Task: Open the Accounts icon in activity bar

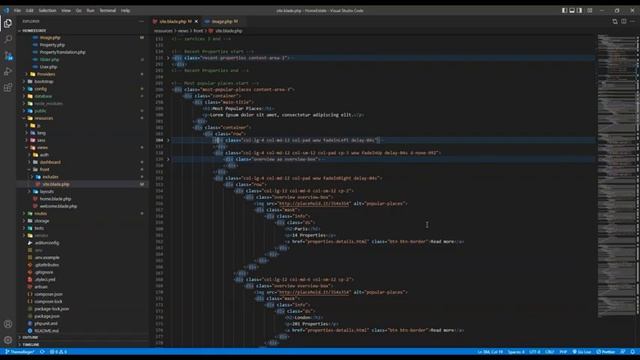Action: click(x=8, y=324)
